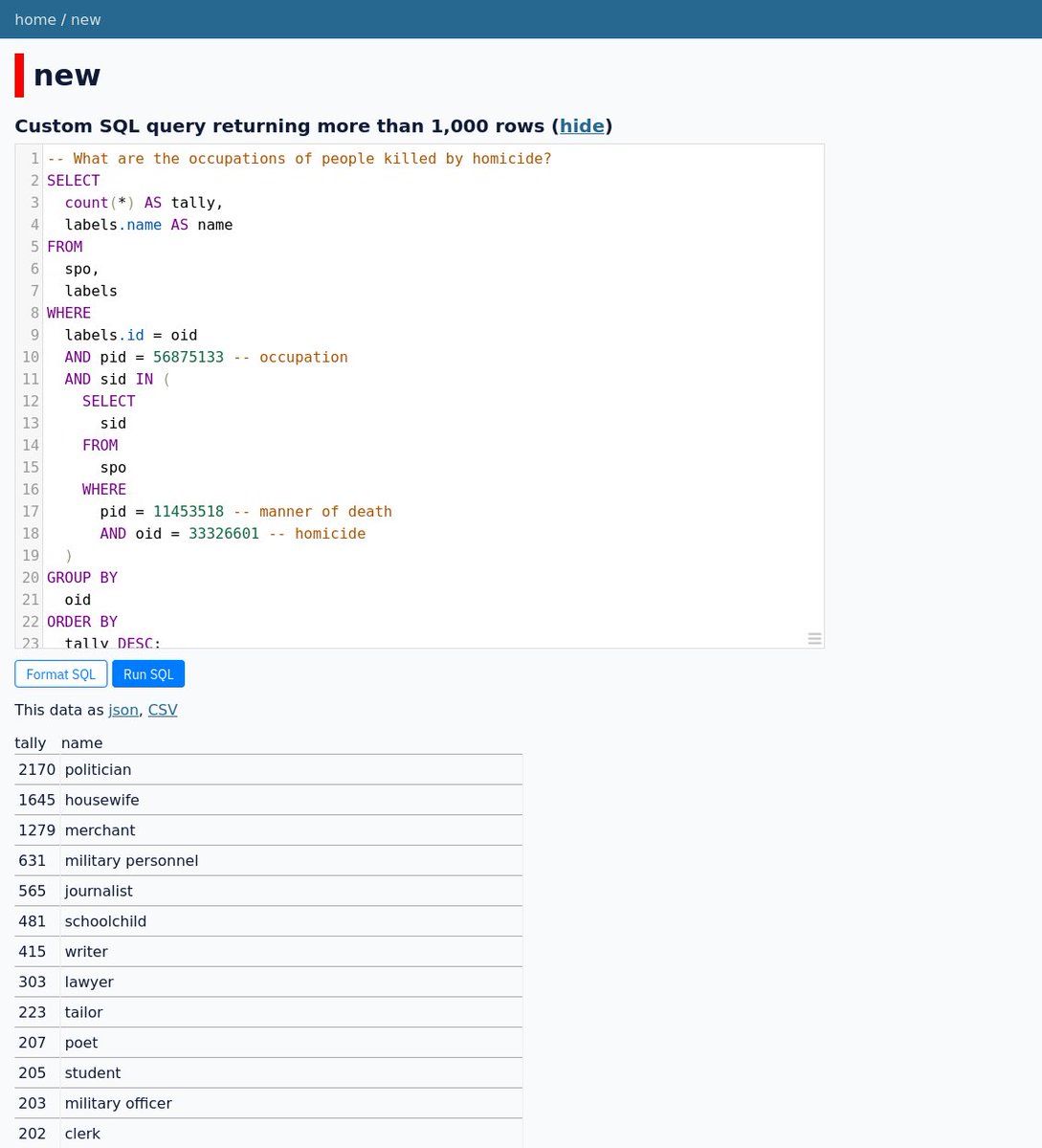Open the home breadcrumb link
This screenshot has width=1042, height=1148.
point(35,19)
